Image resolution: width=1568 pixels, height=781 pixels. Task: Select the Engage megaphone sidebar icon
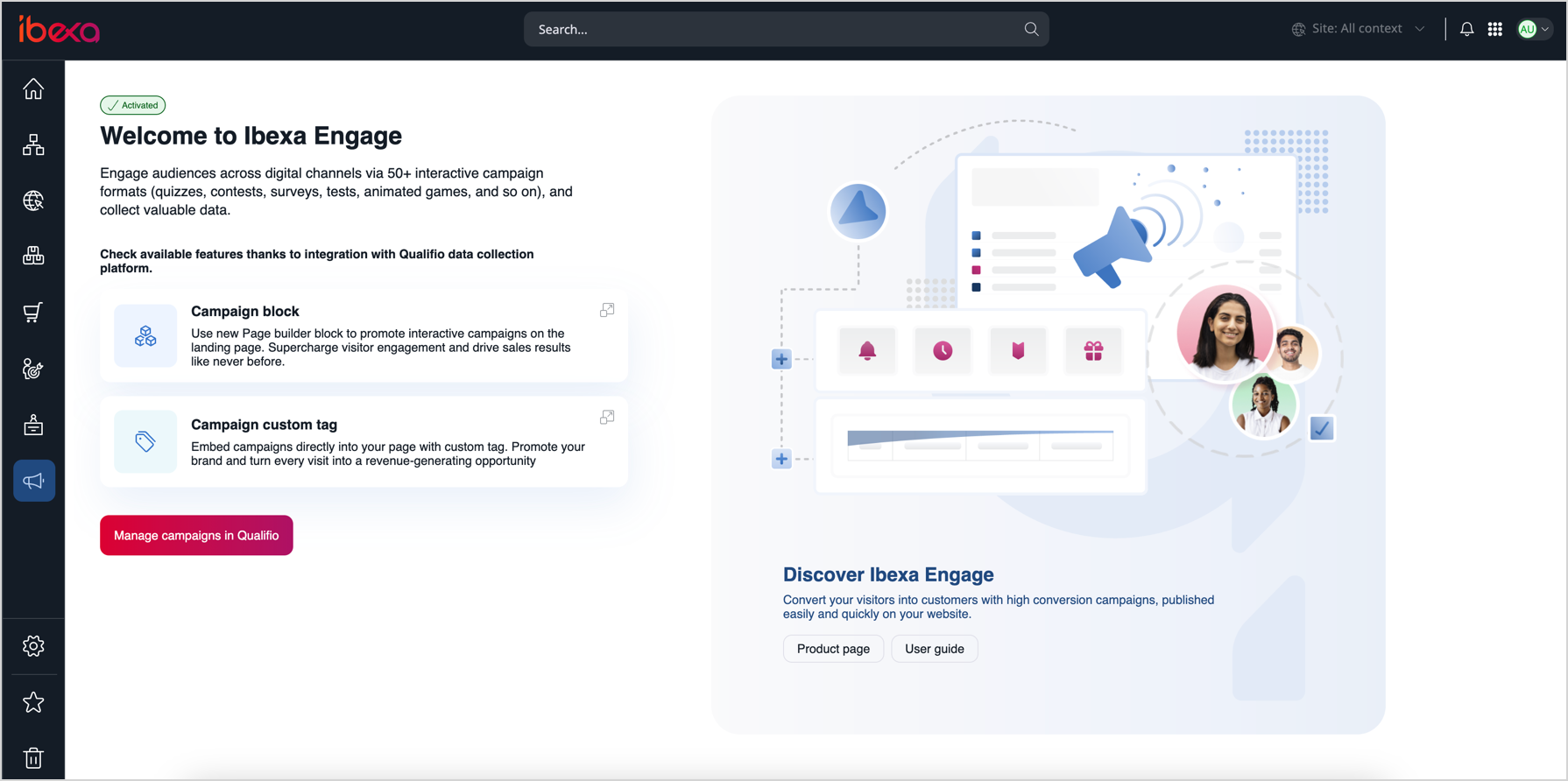click(34, 481)
